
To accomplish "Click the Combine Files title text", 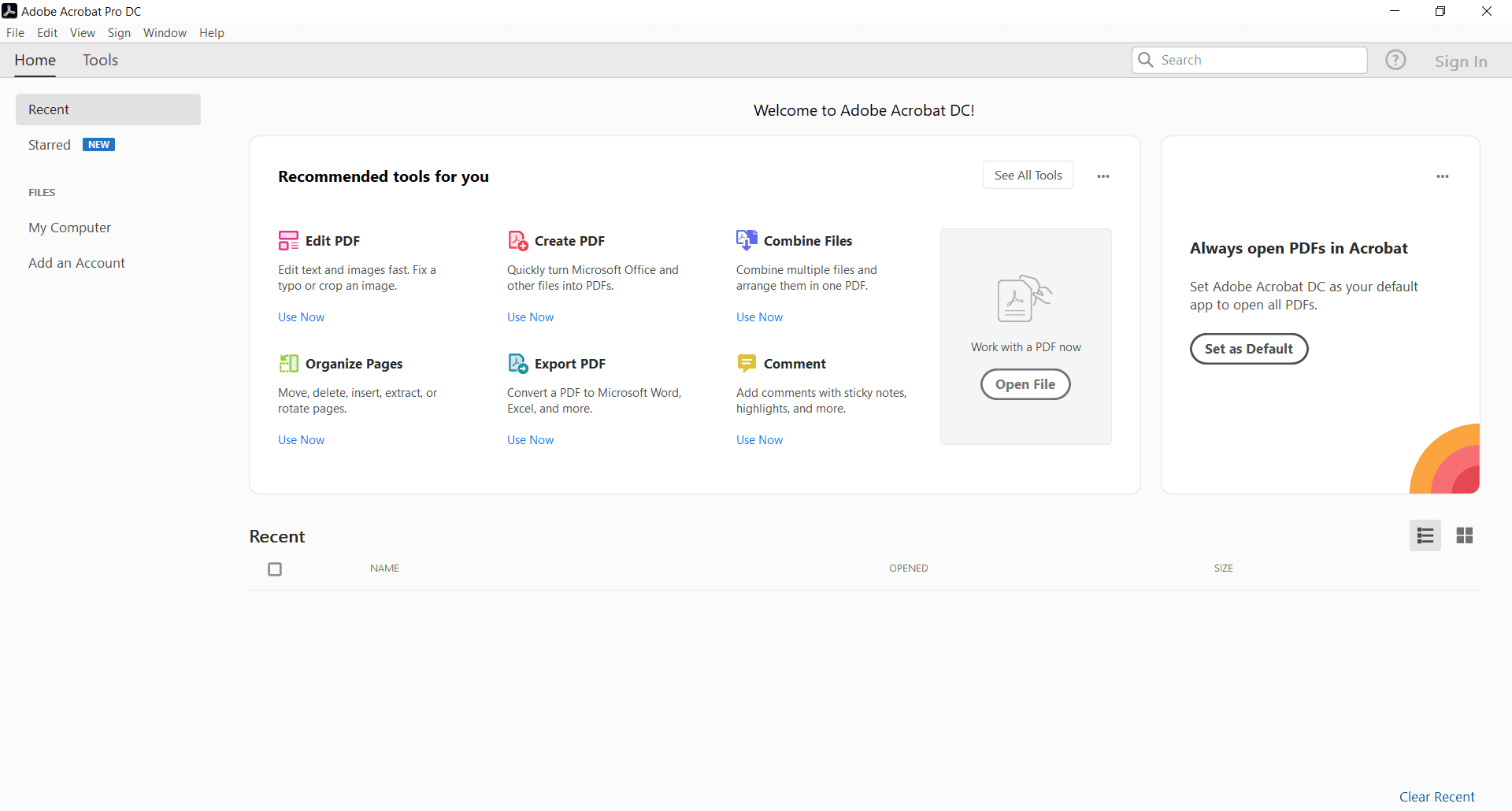I will click(x=808, y=241).
